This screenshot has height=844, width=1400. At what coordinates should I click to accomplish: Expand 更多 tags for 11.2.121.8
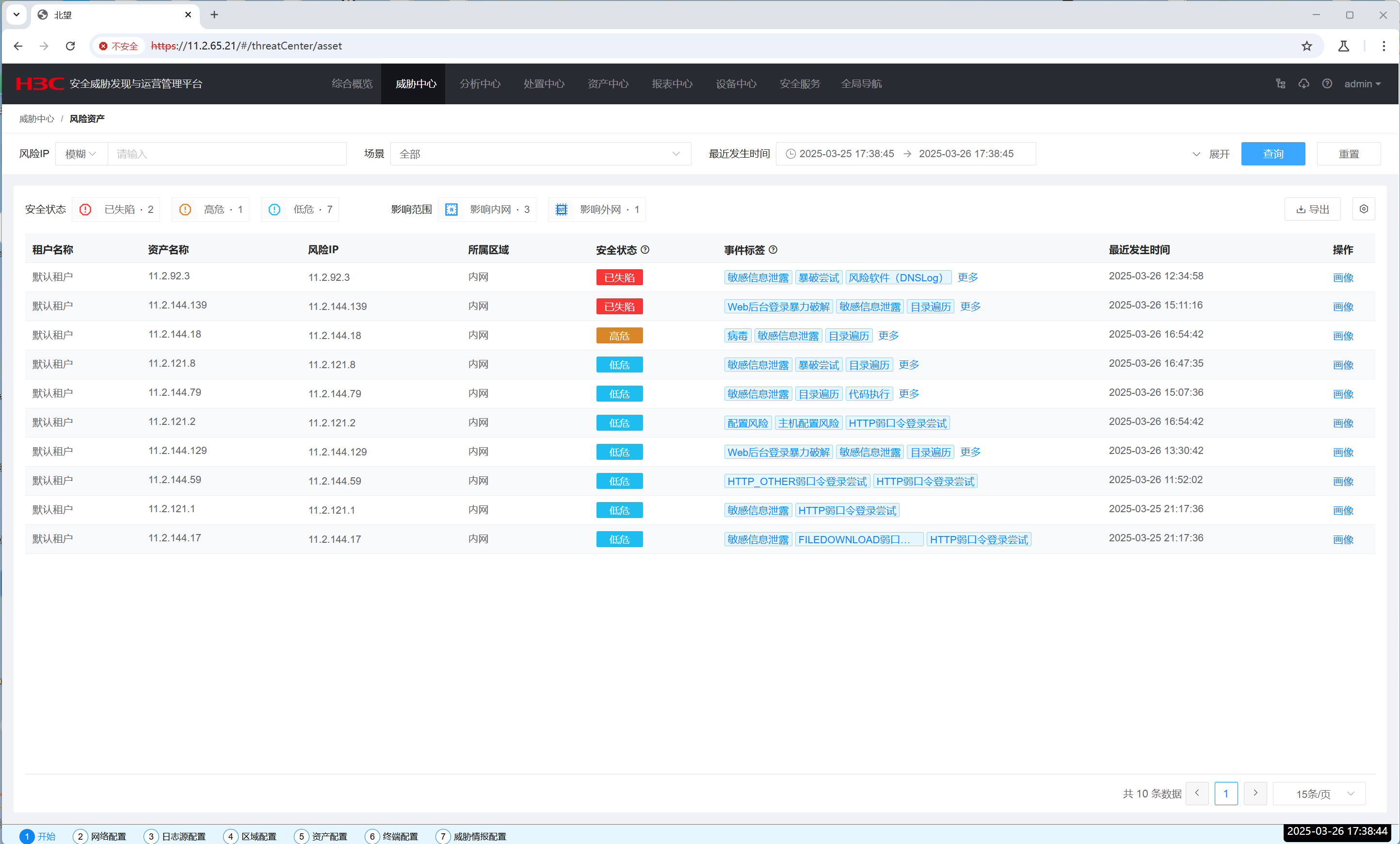coord(909,364)
